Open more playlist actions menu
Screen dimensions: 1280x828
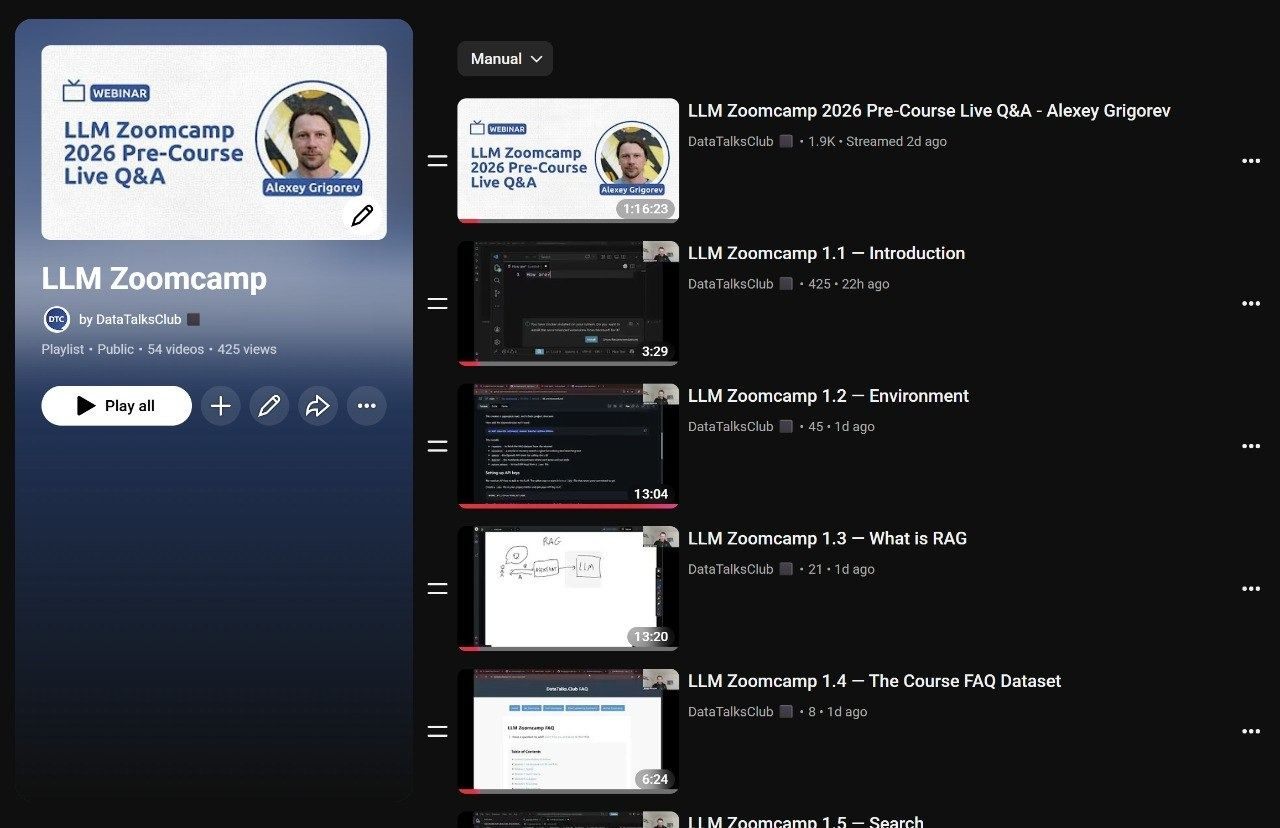(366, 406)
